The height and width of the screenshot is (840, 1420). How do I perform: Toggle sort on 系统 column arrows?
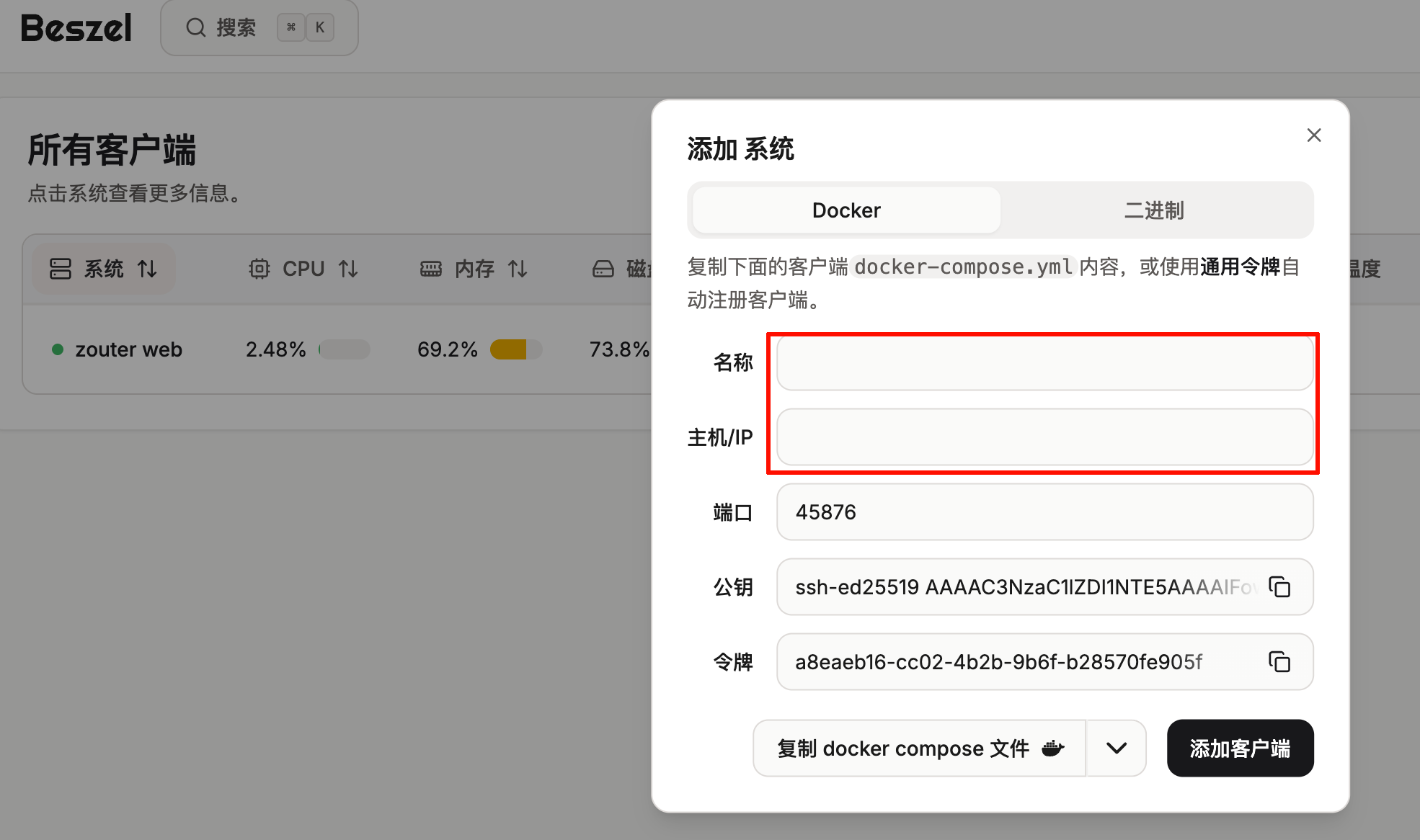tap(148, 269)
